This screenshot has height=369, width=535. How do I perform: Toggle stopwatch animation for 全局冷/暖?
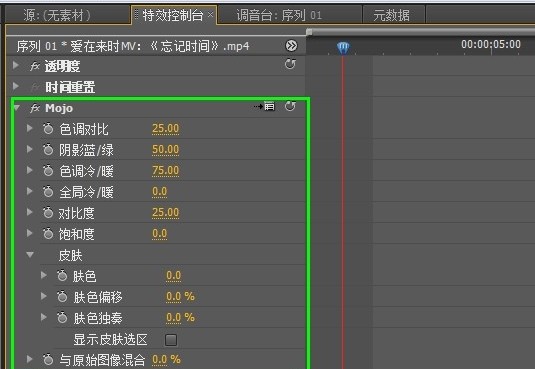click(48, 192)
